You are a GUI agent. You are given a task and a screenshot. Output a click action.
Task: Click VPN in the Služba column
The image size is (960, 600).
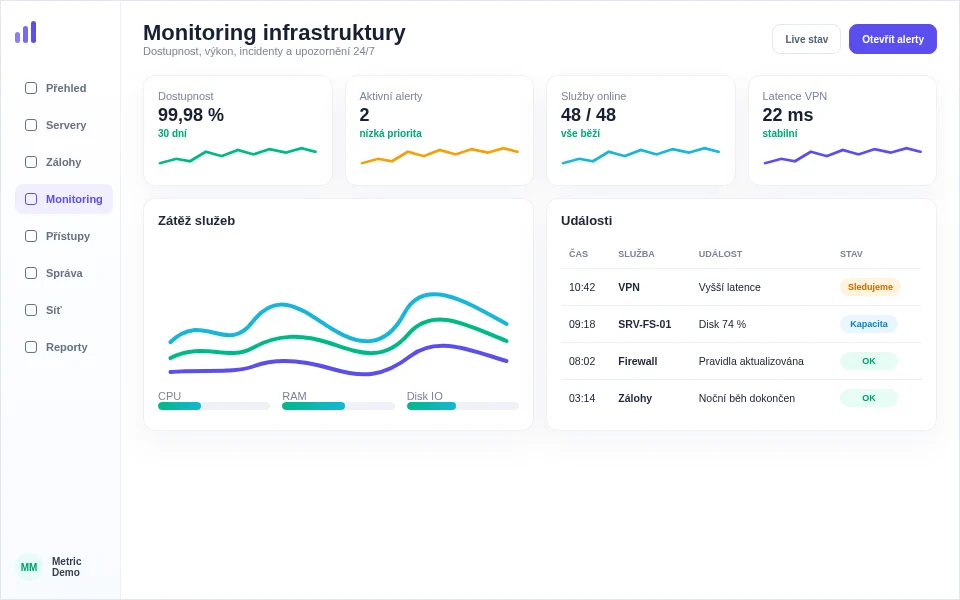point(629,287)
